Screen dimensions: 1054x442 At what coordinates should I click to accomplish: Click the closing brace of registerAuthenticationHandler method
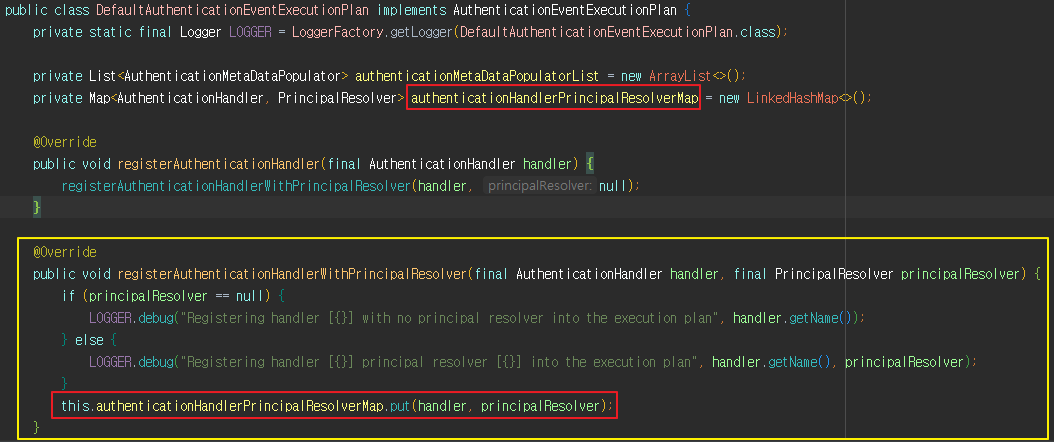coord(37,208)
